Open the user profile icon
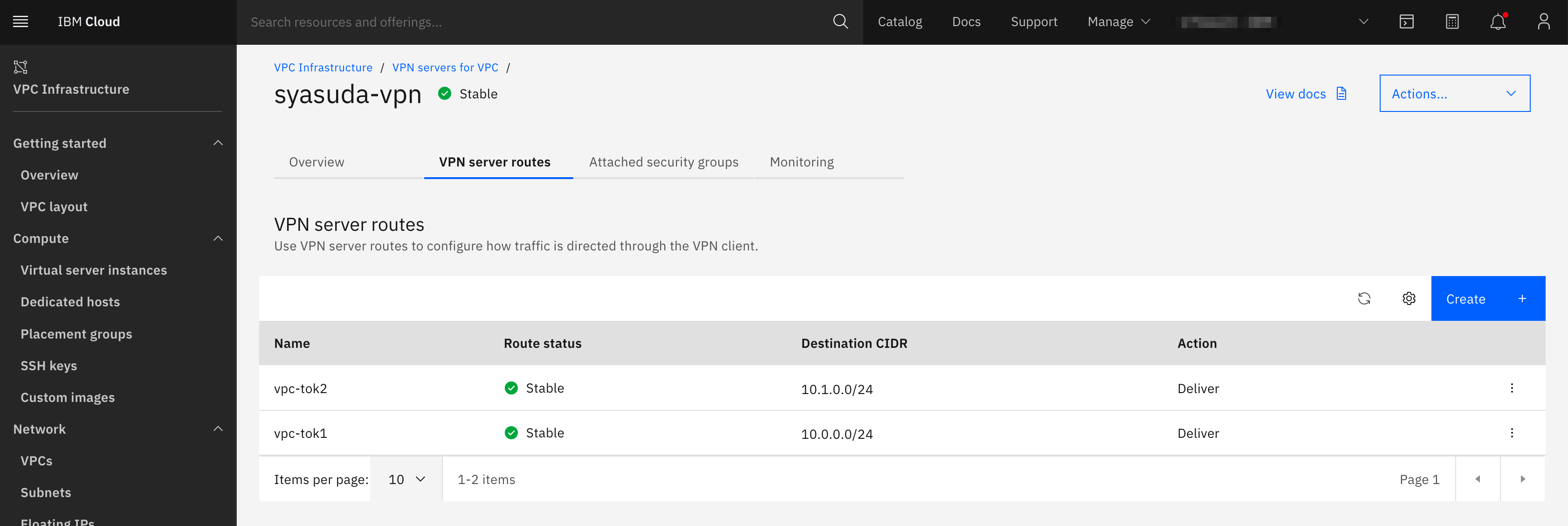The image size is (1568, 526). click(x=1543, y=22)
